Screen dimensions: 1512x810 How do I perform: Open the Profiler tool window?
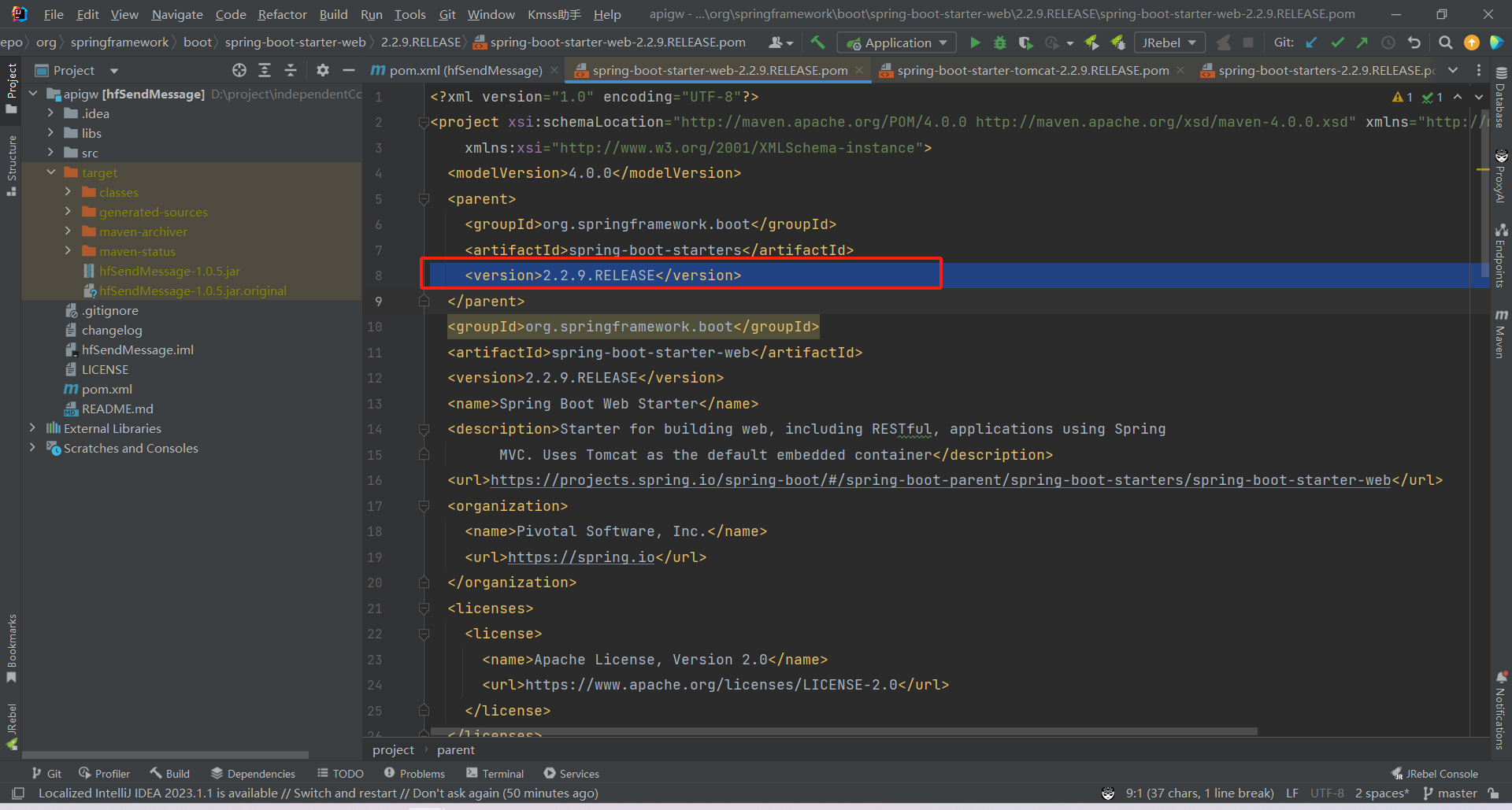pyautogui.click(x=104, y=774)
